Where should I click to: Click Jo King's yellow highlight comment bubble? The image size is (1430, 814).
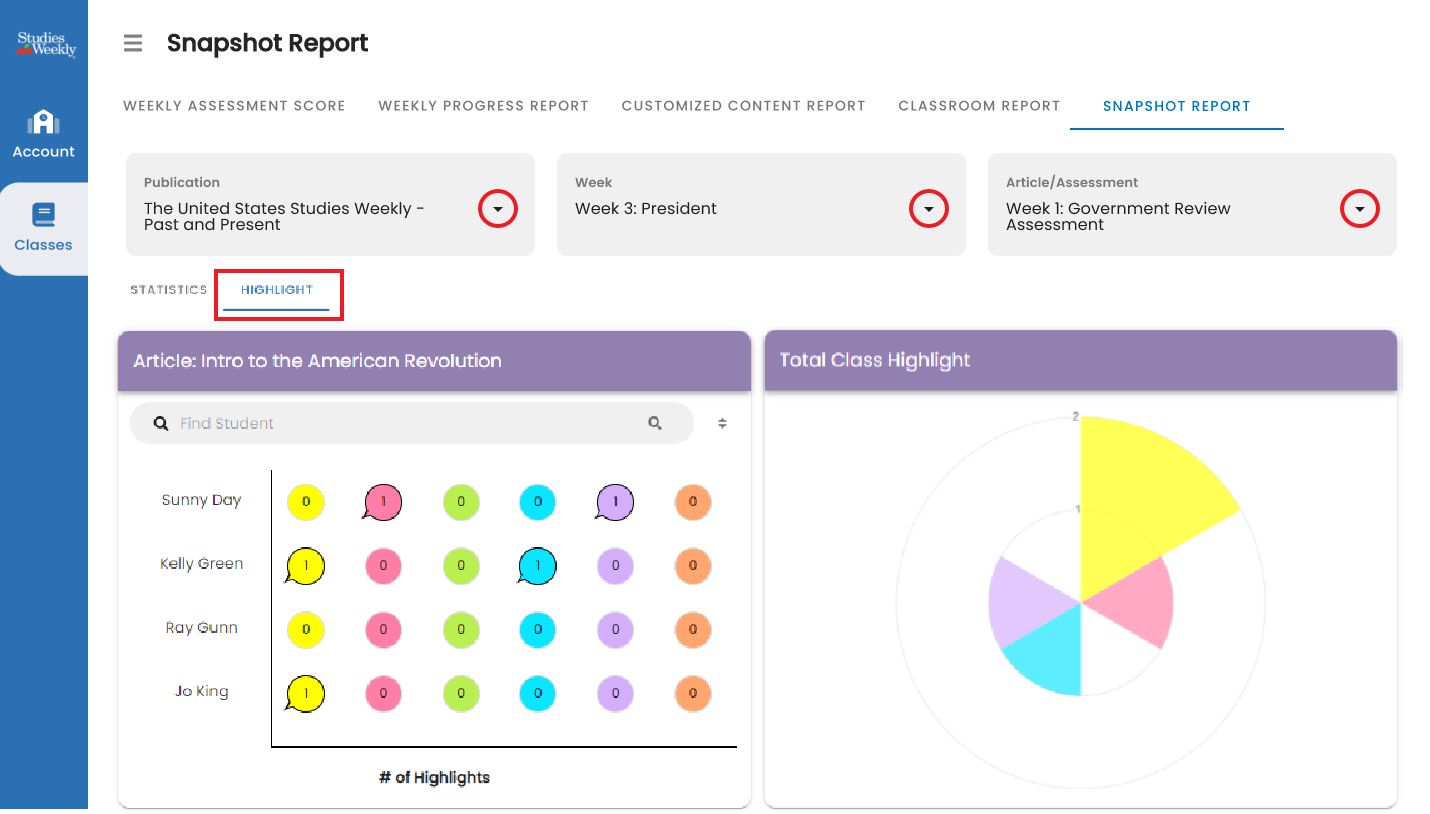(x=305, y=693)
